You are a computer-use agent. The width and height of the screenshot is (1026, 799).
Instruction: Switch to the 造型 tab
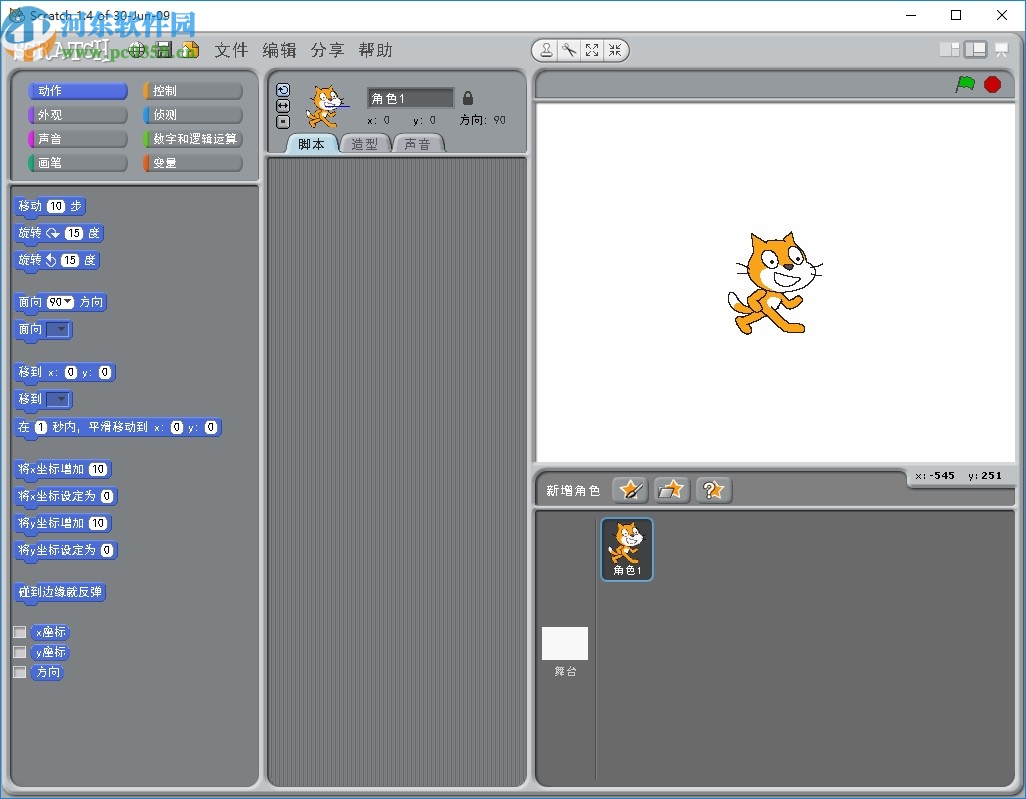tap(364, 143)
